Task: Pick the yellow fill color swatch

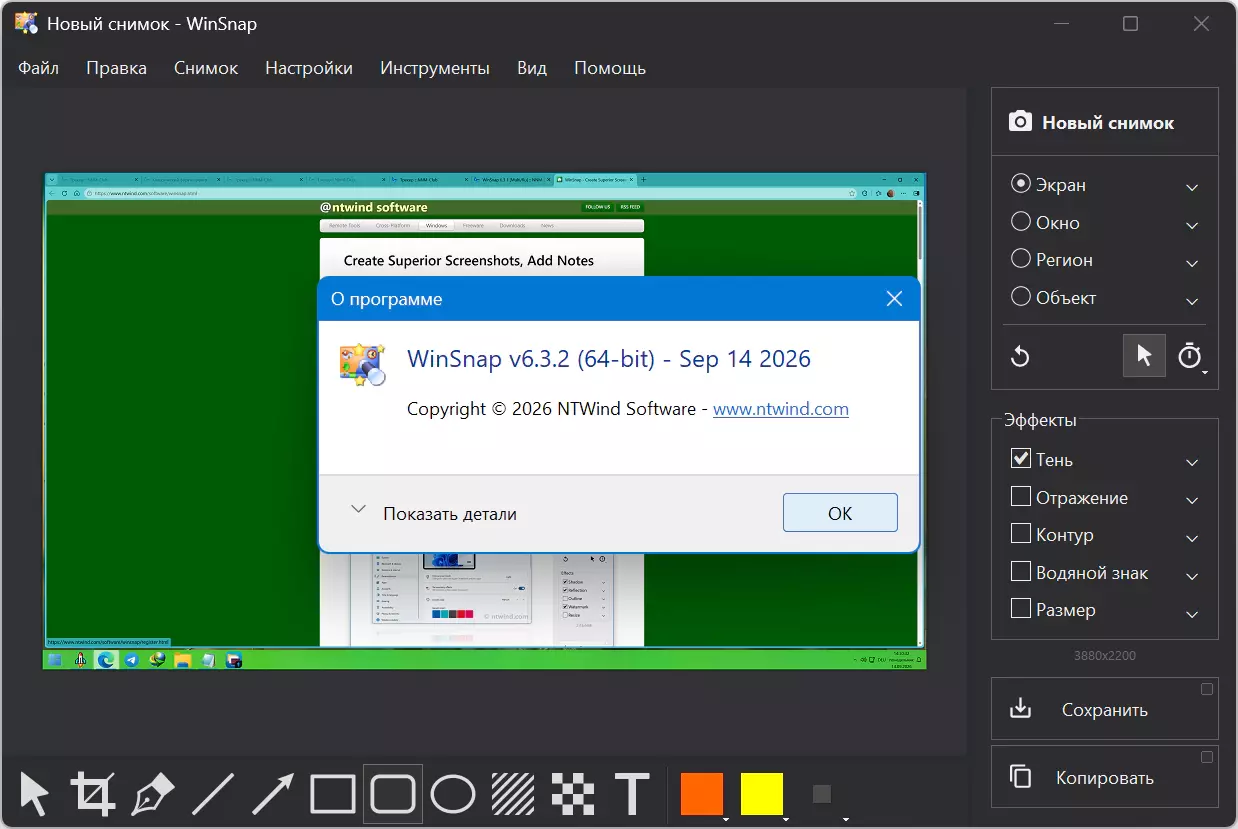Action: click(x=762, y=794)
